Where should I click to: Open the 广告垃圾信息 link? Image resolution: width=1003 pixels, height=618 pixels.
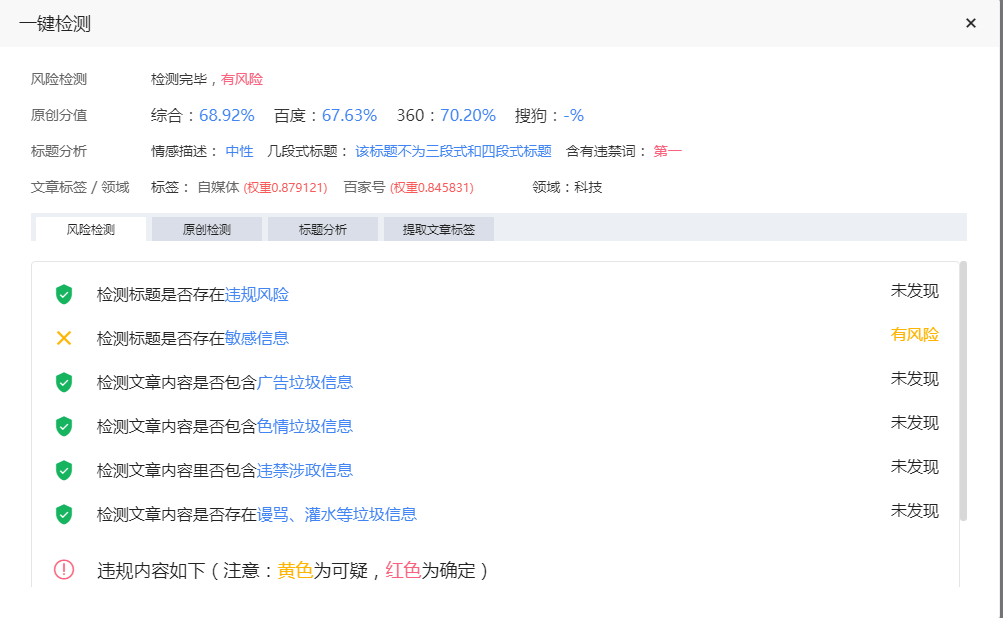[x=305, y=382]
